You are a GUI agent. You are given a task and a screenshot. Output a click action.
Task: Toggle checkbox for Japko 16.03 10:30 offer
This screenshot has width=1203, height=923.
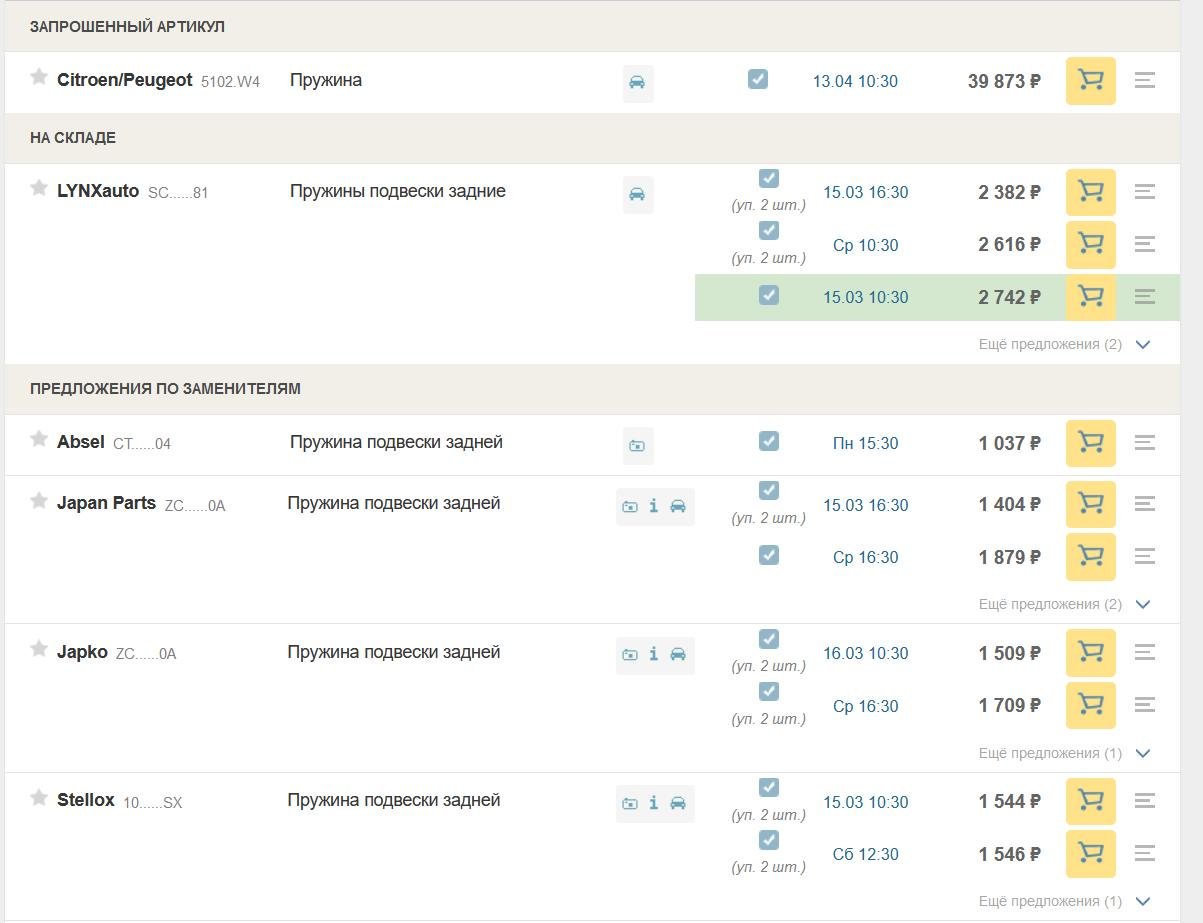(769, 639)
